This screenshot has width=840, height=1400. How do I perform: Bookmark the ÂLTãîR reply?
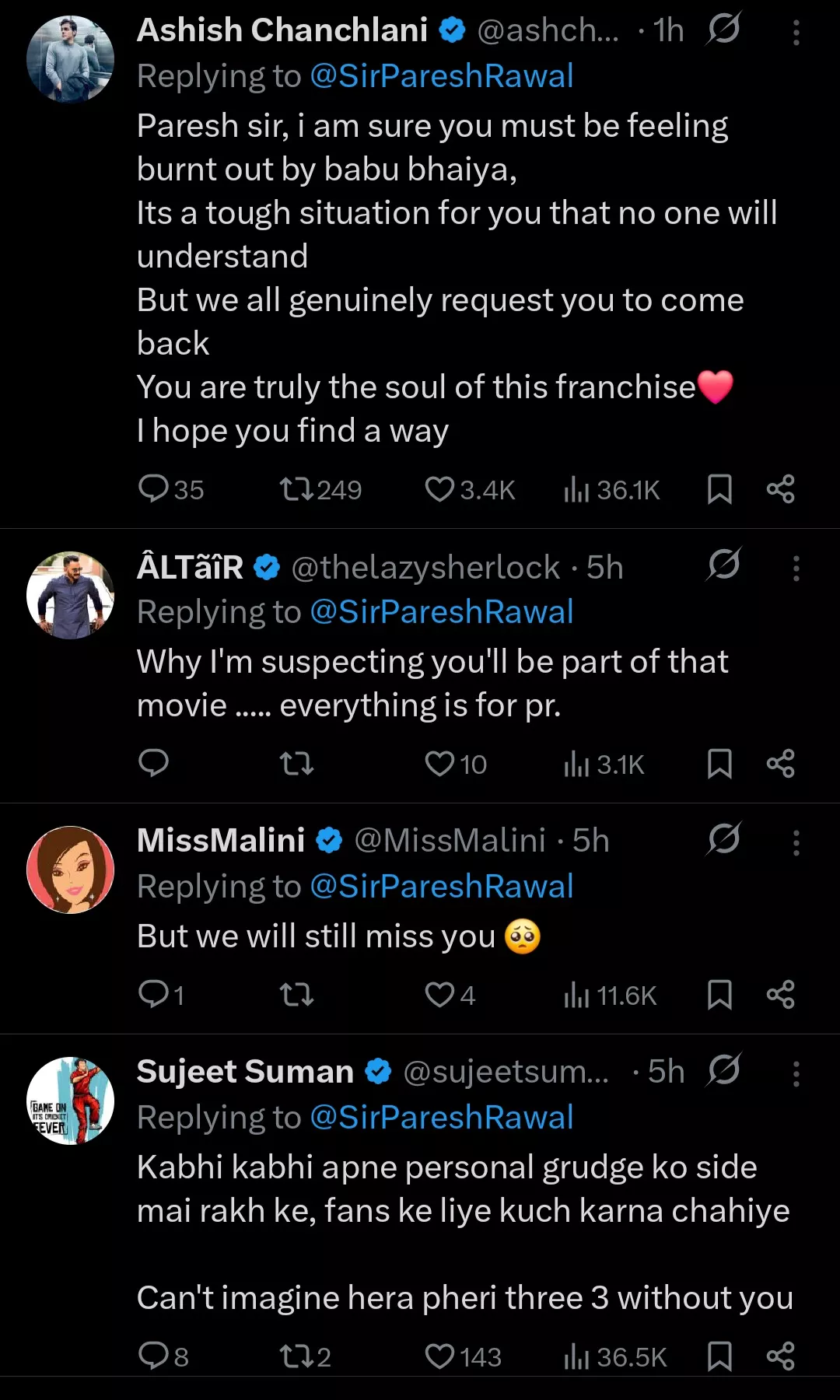(719, 764)
